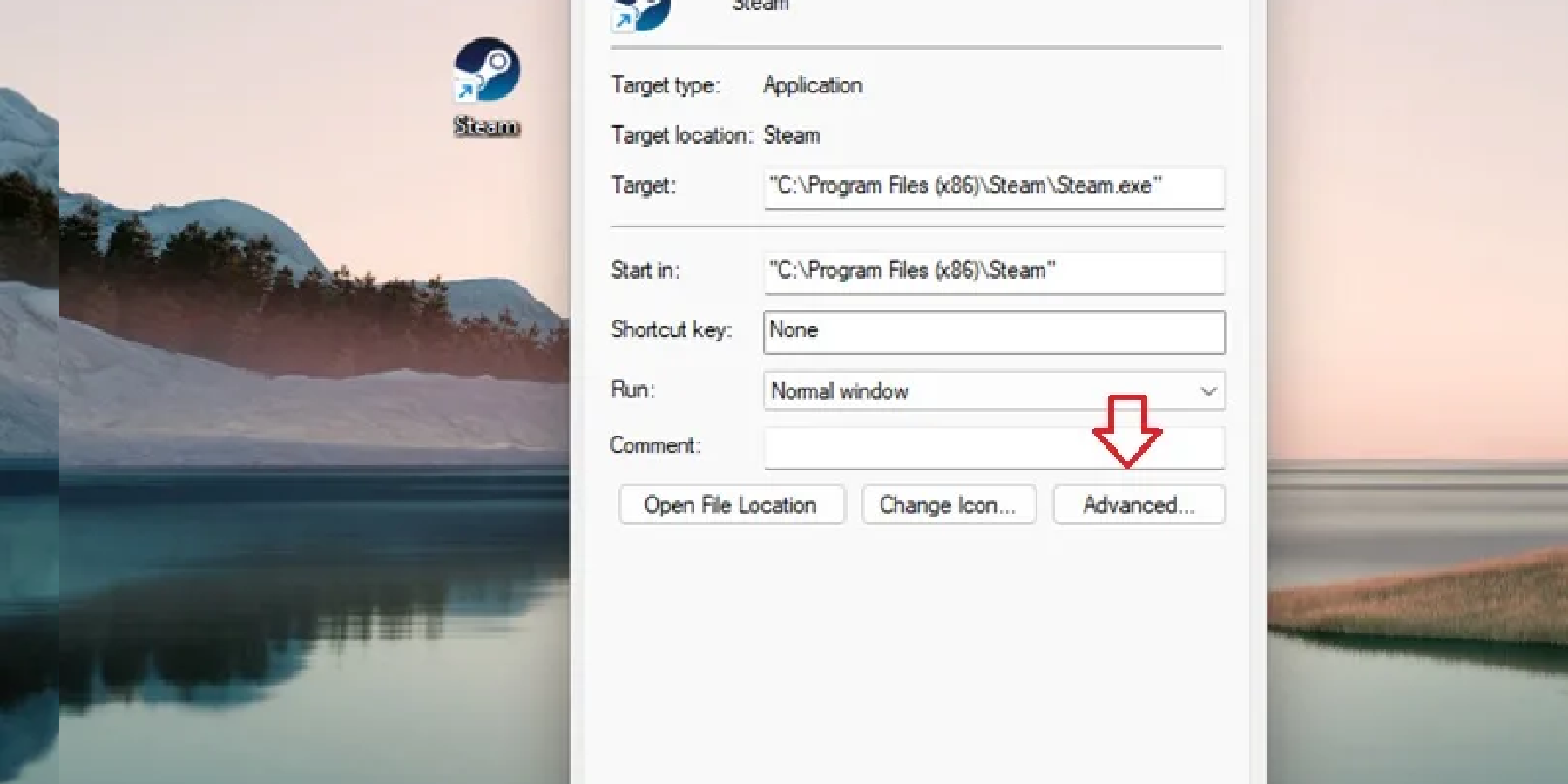Screen dimensions: 1568x784
Task: Click the 'Target location:' label
Action: tap(681, 136)
